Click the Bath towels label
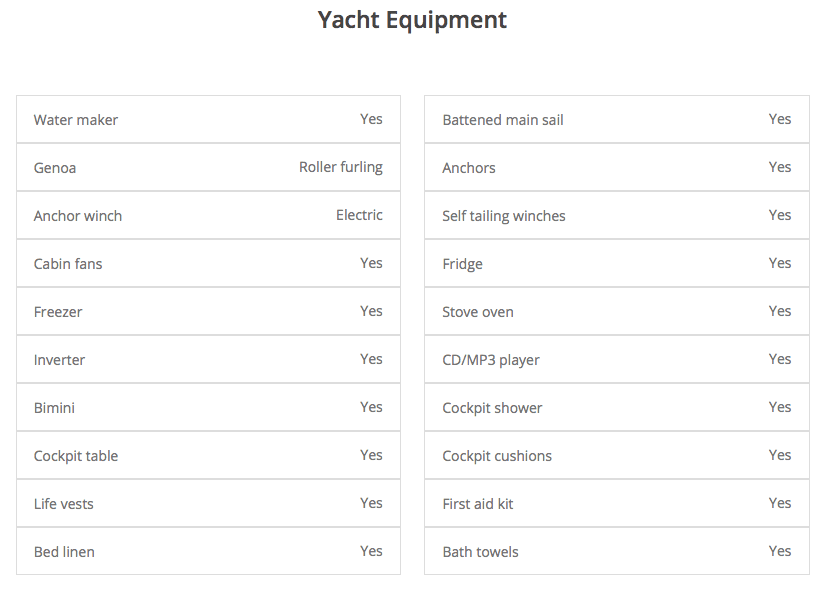Viewport: 826px width, 598px height. pos(481,552)
